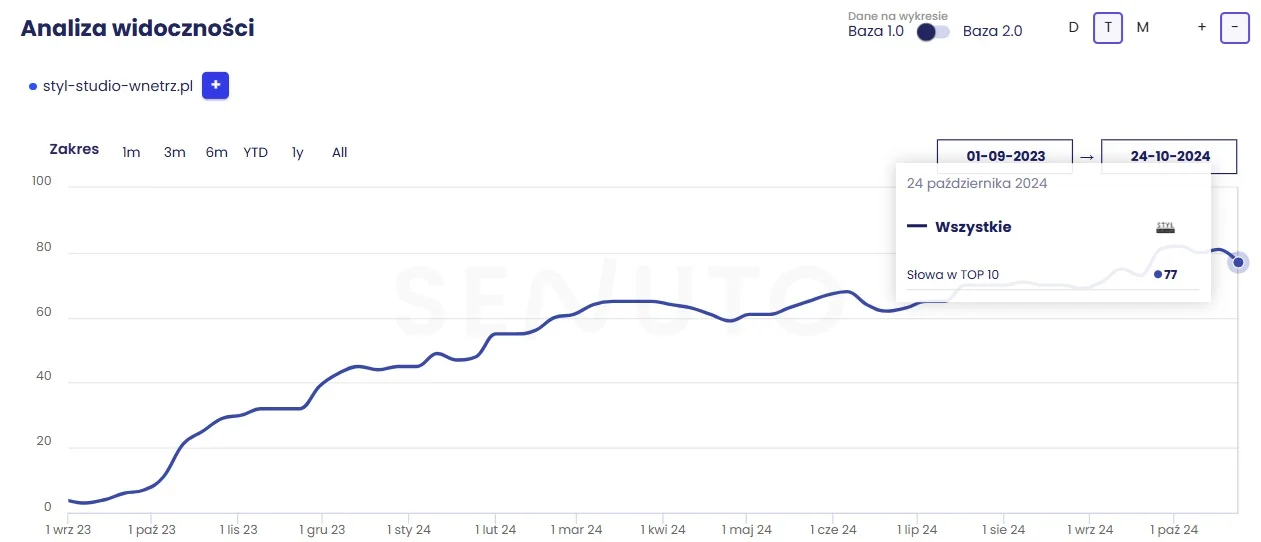Choose the 1y range
The image size is (1261, 542).
click(298, 153)
